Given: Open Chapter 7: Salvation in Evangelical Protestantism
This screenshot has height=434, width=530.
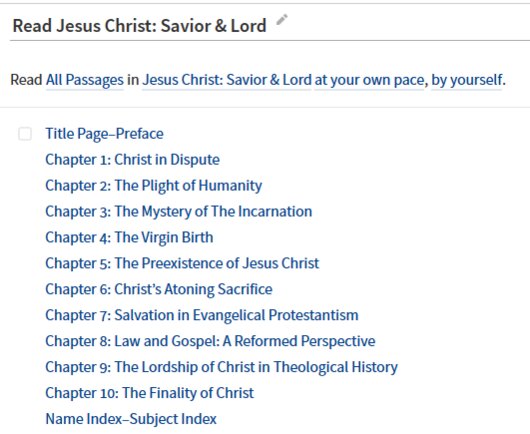Looking at the screenshot, I should (202, 315).
